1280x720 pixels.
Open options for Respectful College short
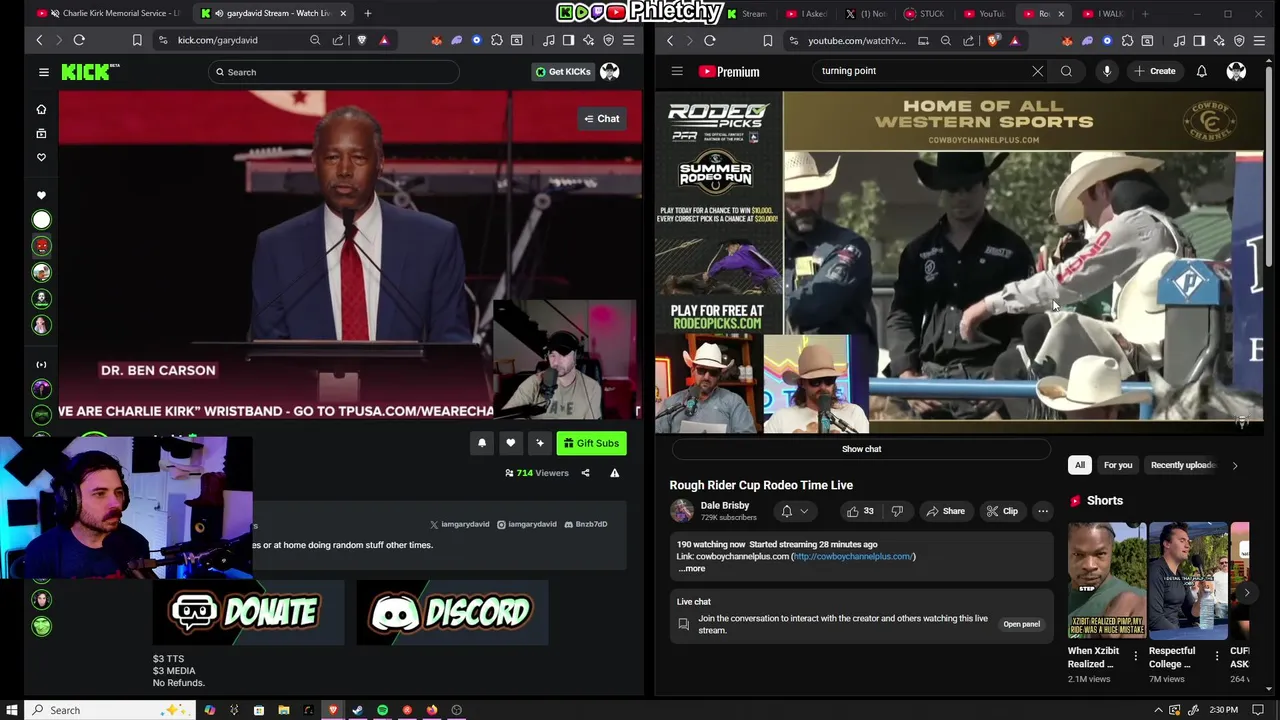tap(1217, 656)
